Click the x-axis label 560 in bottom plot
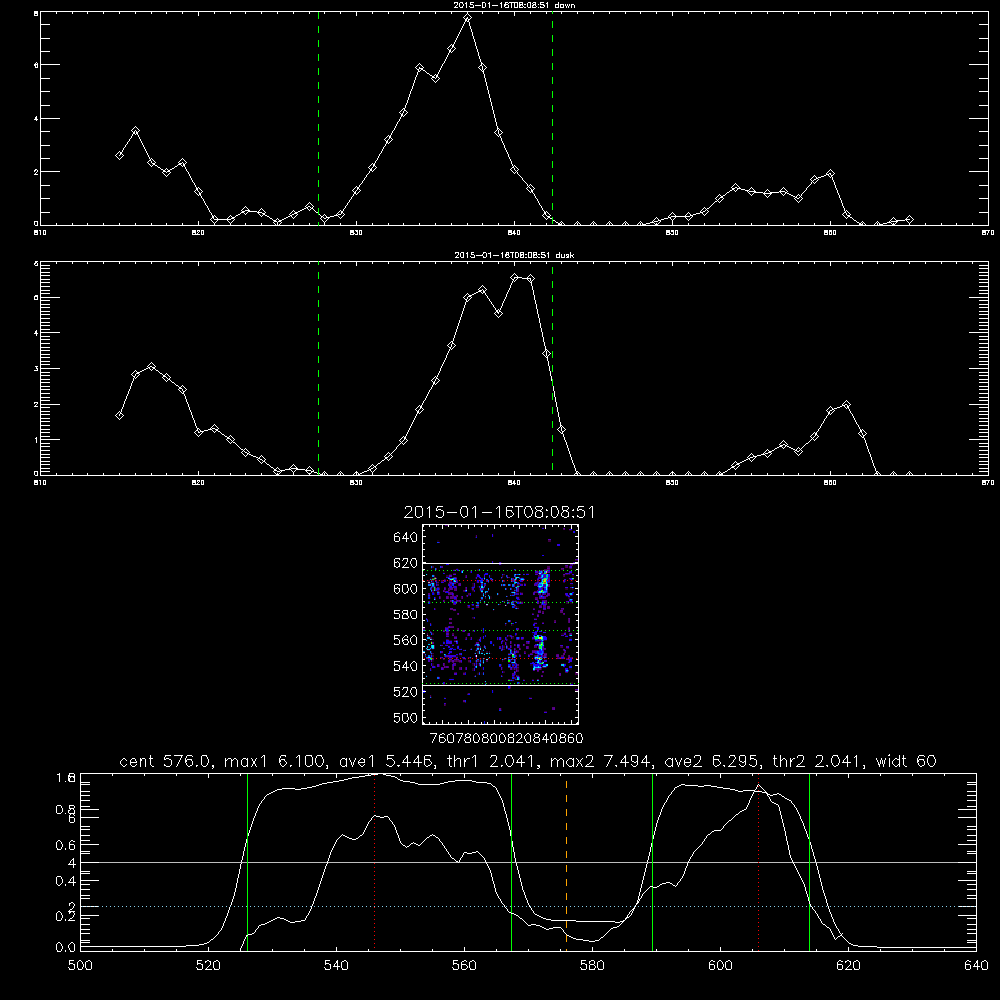This screenshot has width=1000, height=1000. (464, 966)
